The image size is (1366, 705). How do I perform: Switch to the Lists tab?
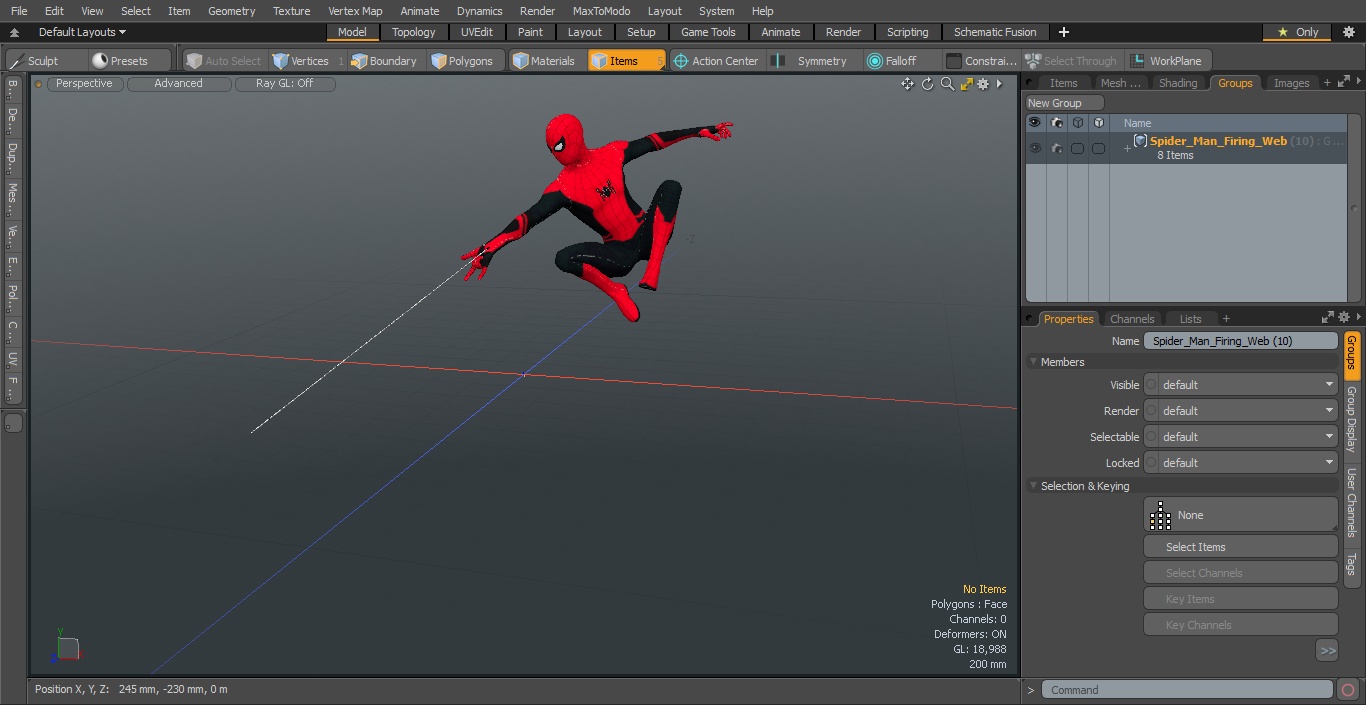(x=1190, y=319)
